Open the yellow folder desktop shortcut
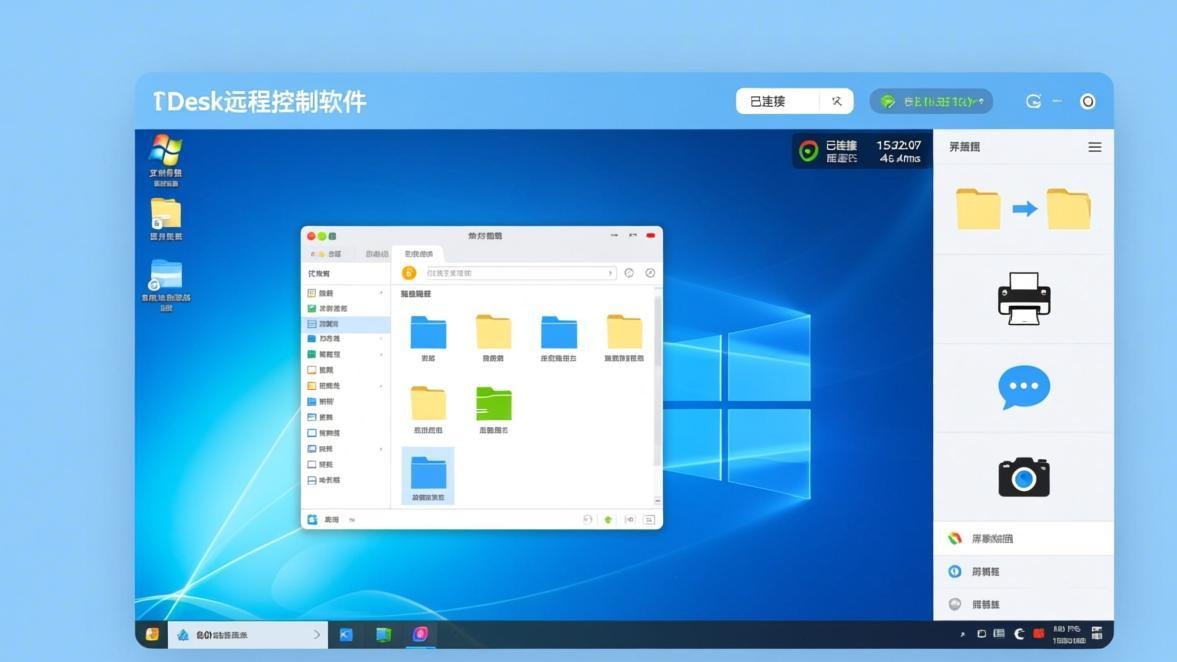Image resolution: width=1177 pixels, height=662 pixels. [165, 219]
